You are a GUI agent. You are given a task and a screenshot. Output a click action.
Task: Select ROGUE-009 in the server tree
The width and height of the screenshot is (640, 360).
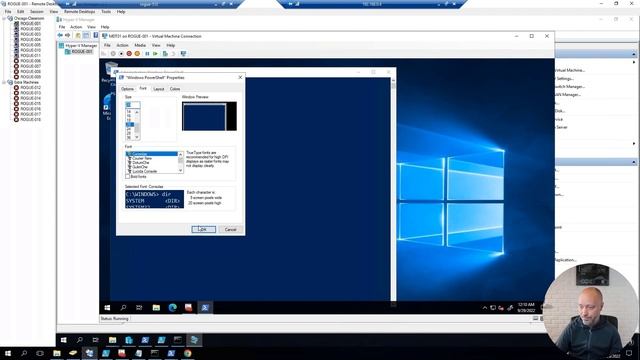30,77
